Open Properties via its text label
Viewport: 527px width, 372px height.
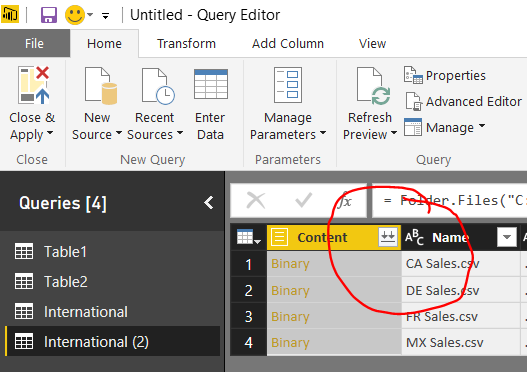click(x=456, y=76)
